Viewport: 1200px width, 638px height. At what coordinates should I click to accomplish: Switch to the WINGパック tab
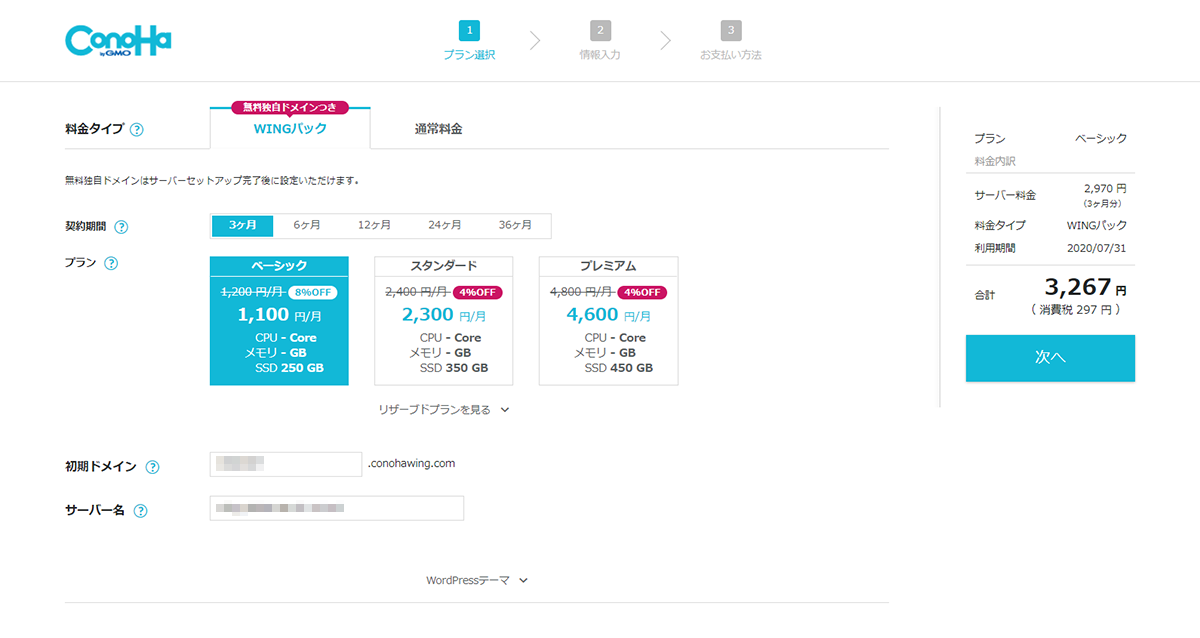[290, 129]
